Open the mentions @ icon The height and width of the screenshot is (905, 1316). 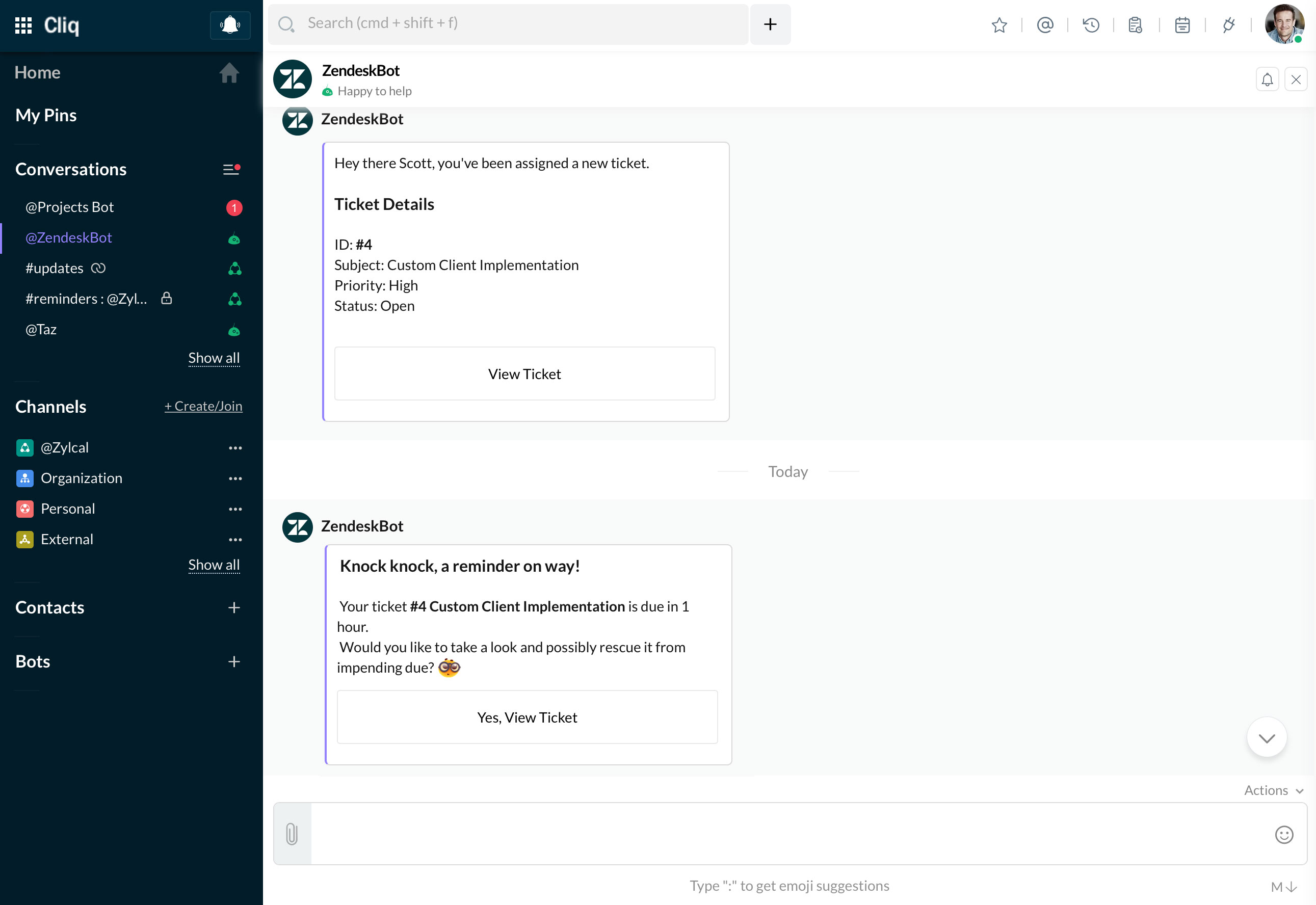[x=1045, y=25]
